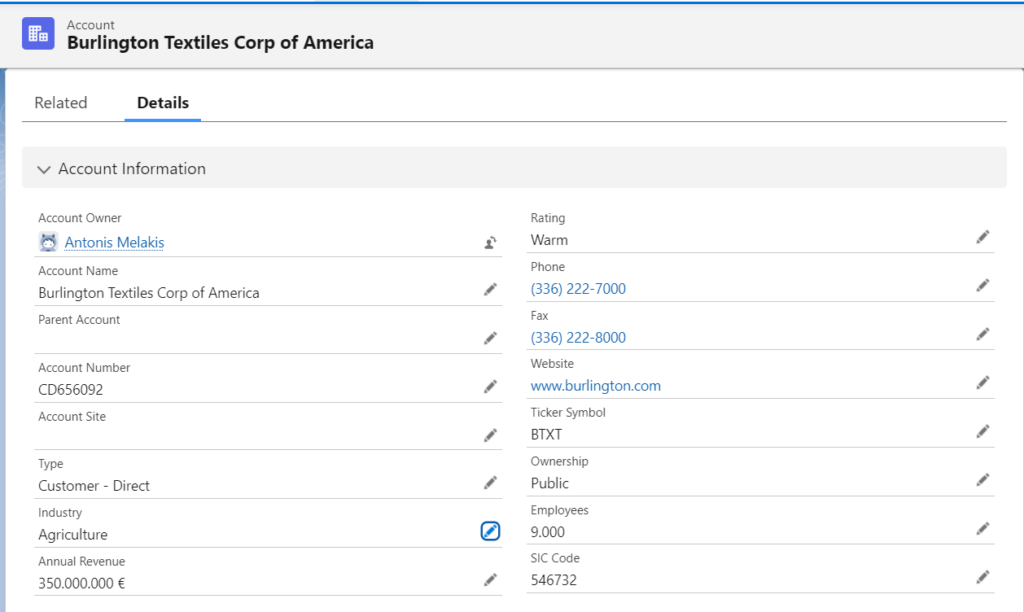Open www.burlington.com website link

pyautogui.click(x=596, y=386)
